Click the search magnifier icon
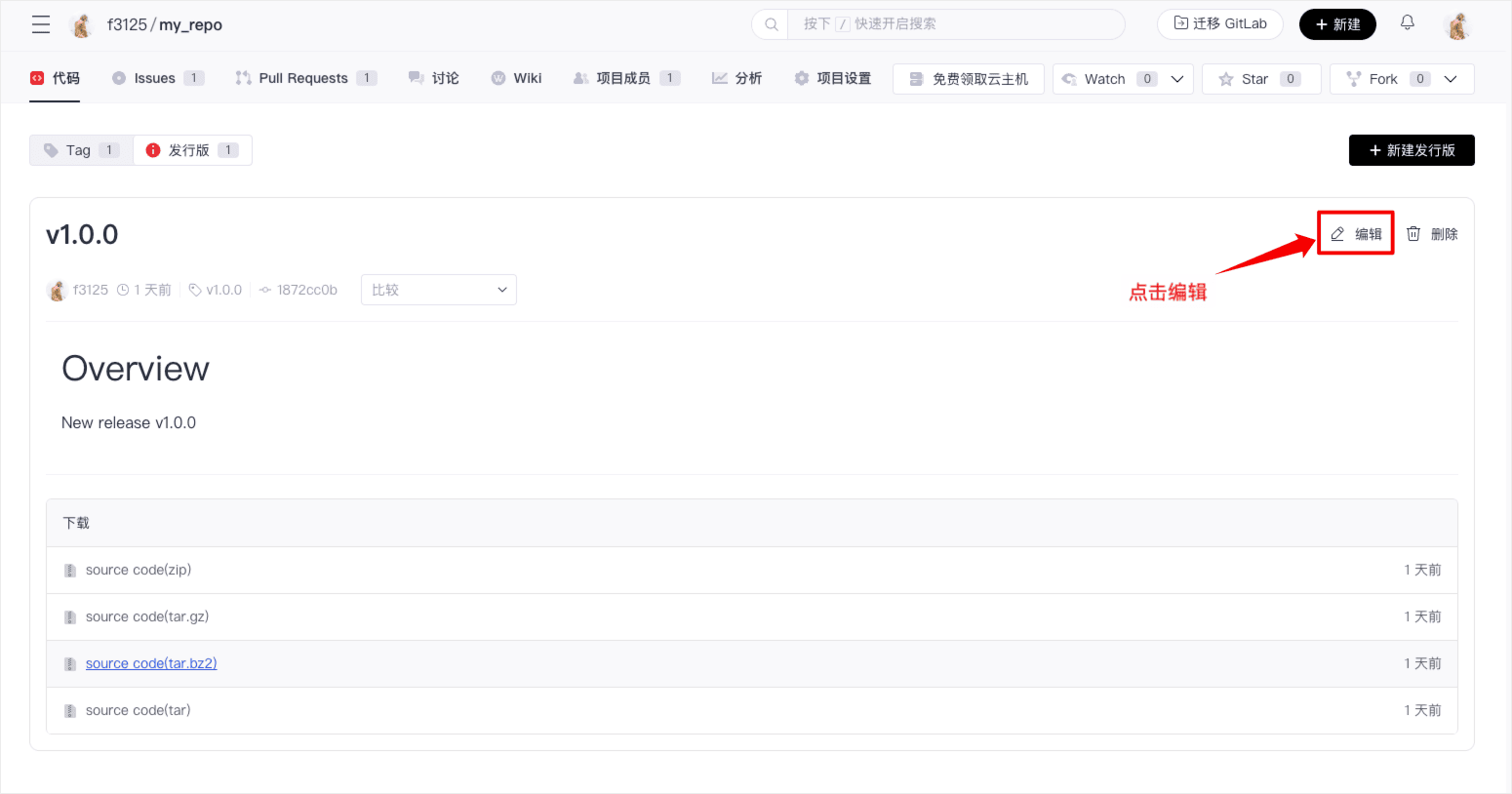1512x794 pixels. pos(771,24)
